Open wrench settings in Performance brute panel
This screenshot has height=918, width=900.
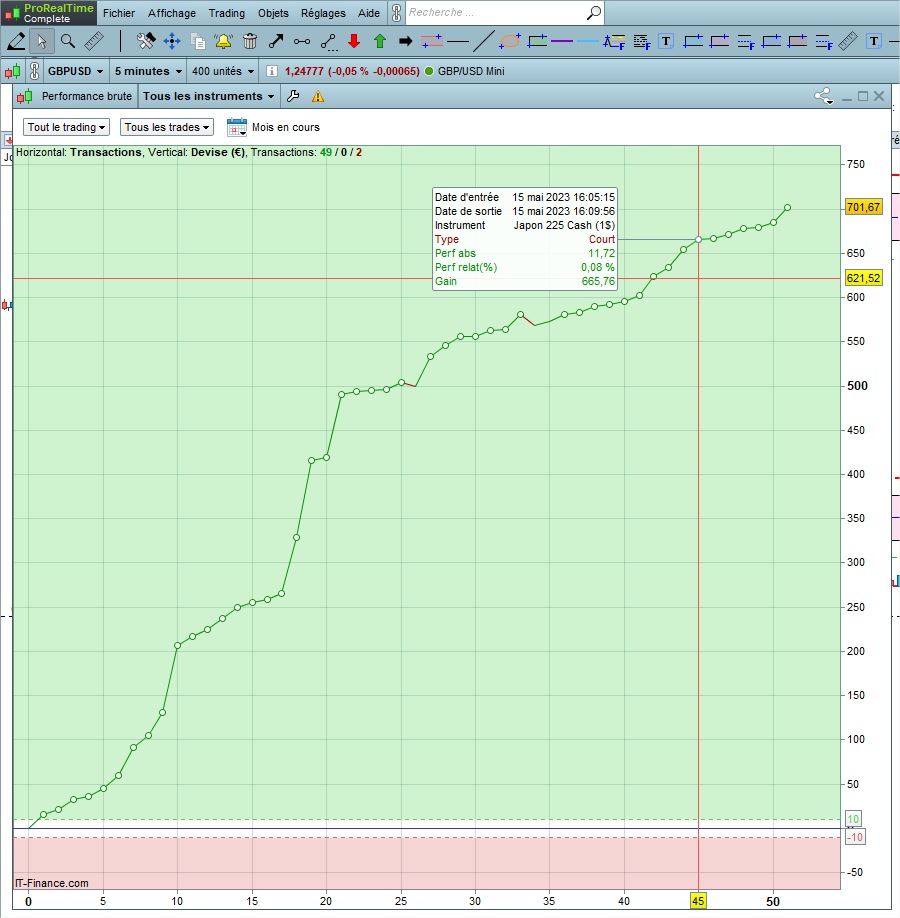click(x=293, y=96)
